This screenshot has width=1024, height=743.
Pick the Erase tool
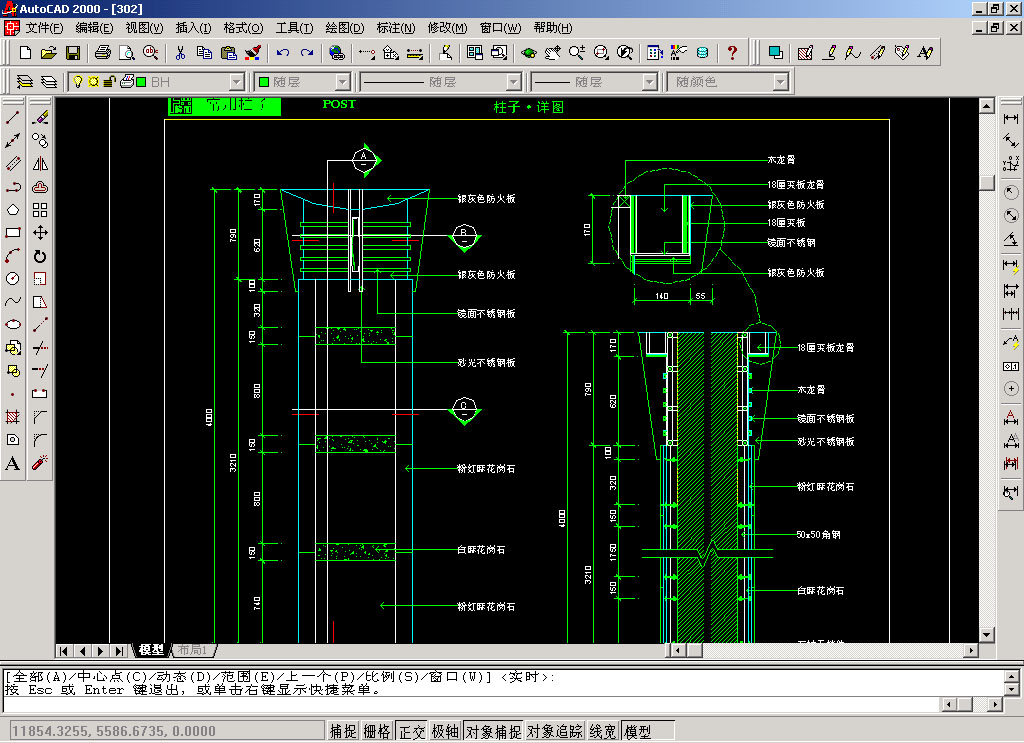click(40, 118)
